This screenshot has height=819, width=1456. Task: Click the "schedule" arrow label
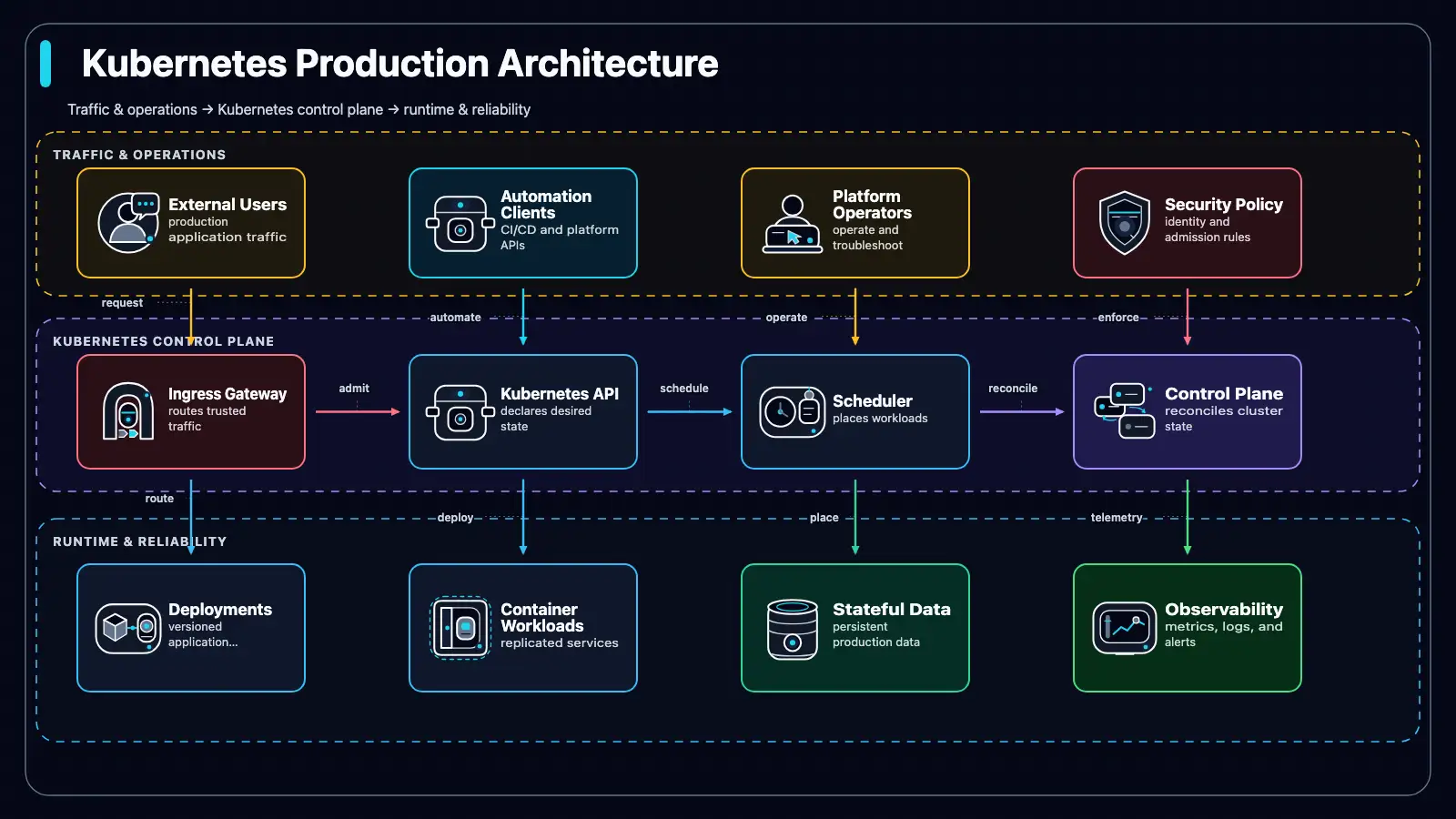[684, 389]
